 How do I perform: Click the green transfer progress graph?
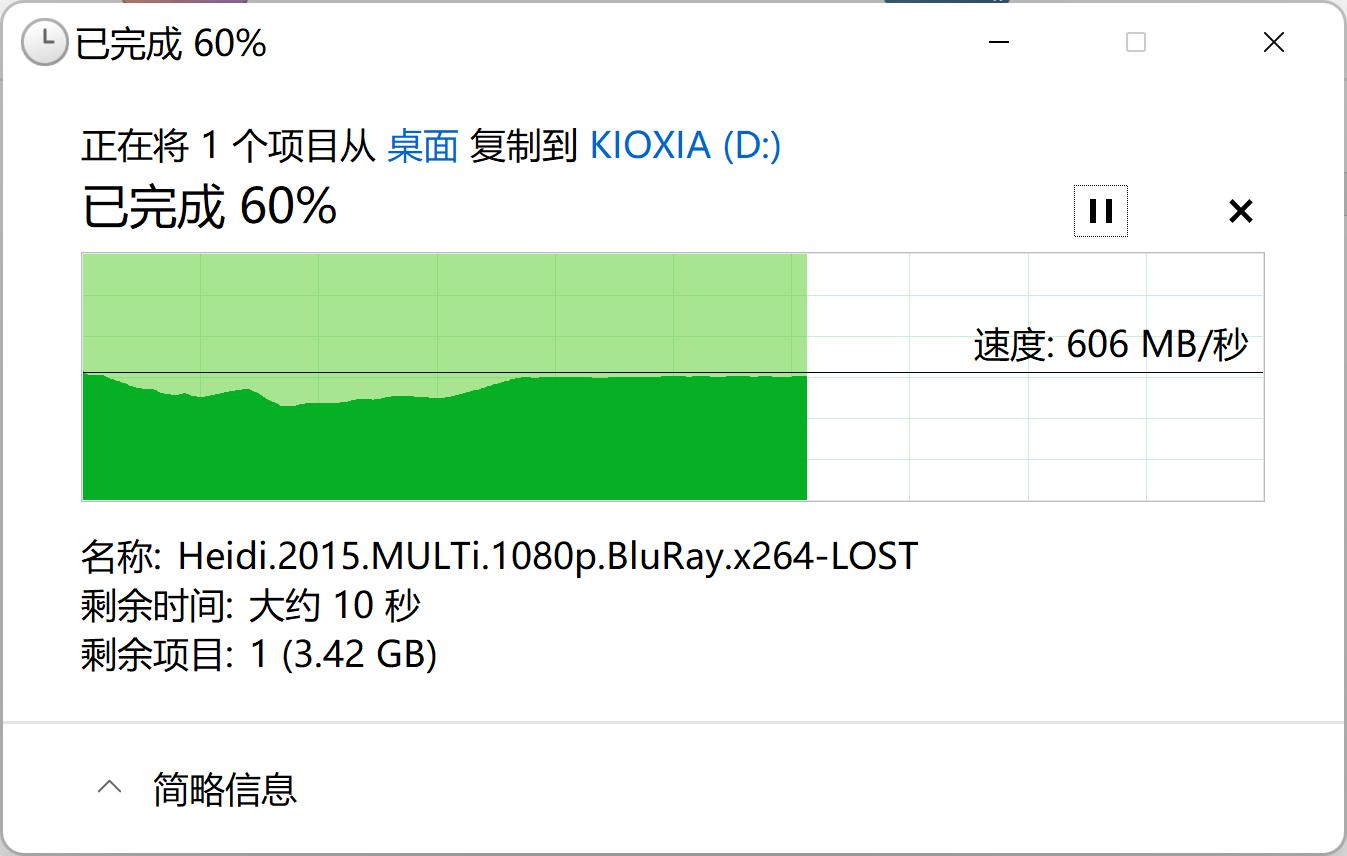point(440,440)
